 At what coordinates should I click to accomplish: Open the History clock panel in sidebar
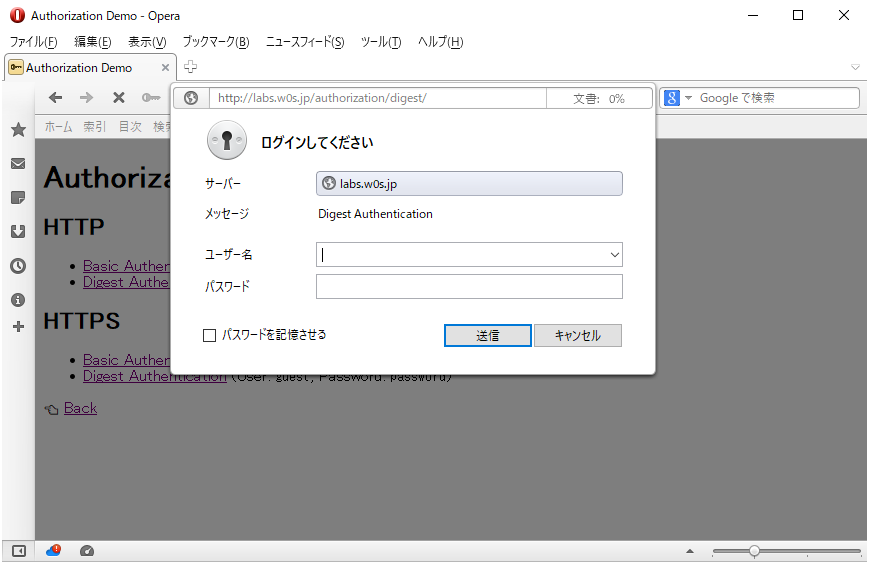pyautogui.click(x=18, y=266)
